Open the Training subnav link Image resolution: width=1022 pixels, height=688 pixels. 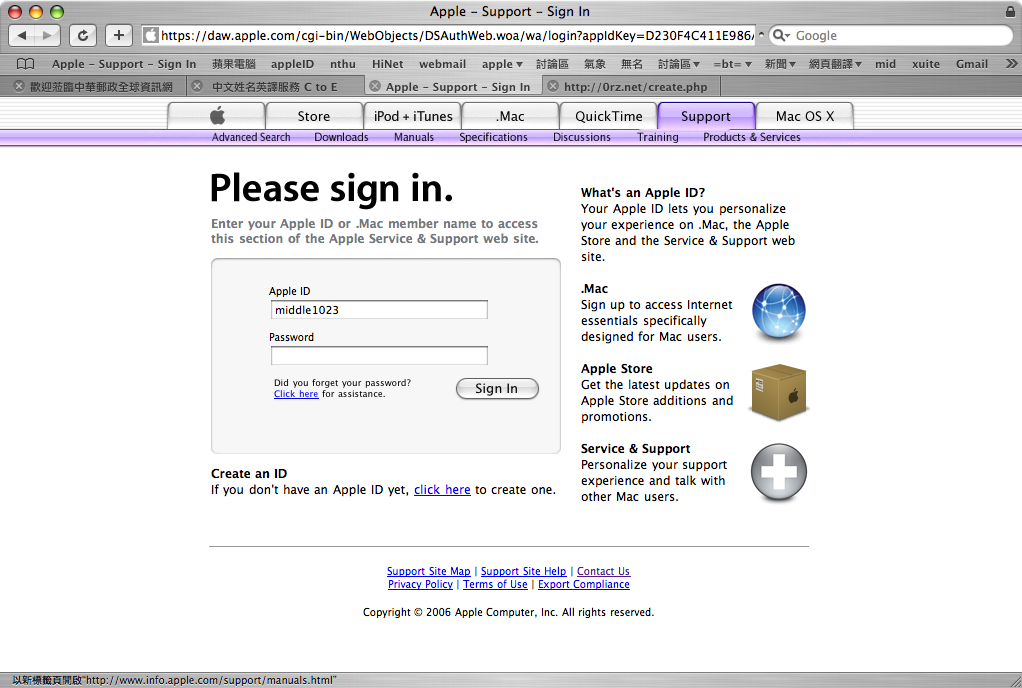pos(658,137)
